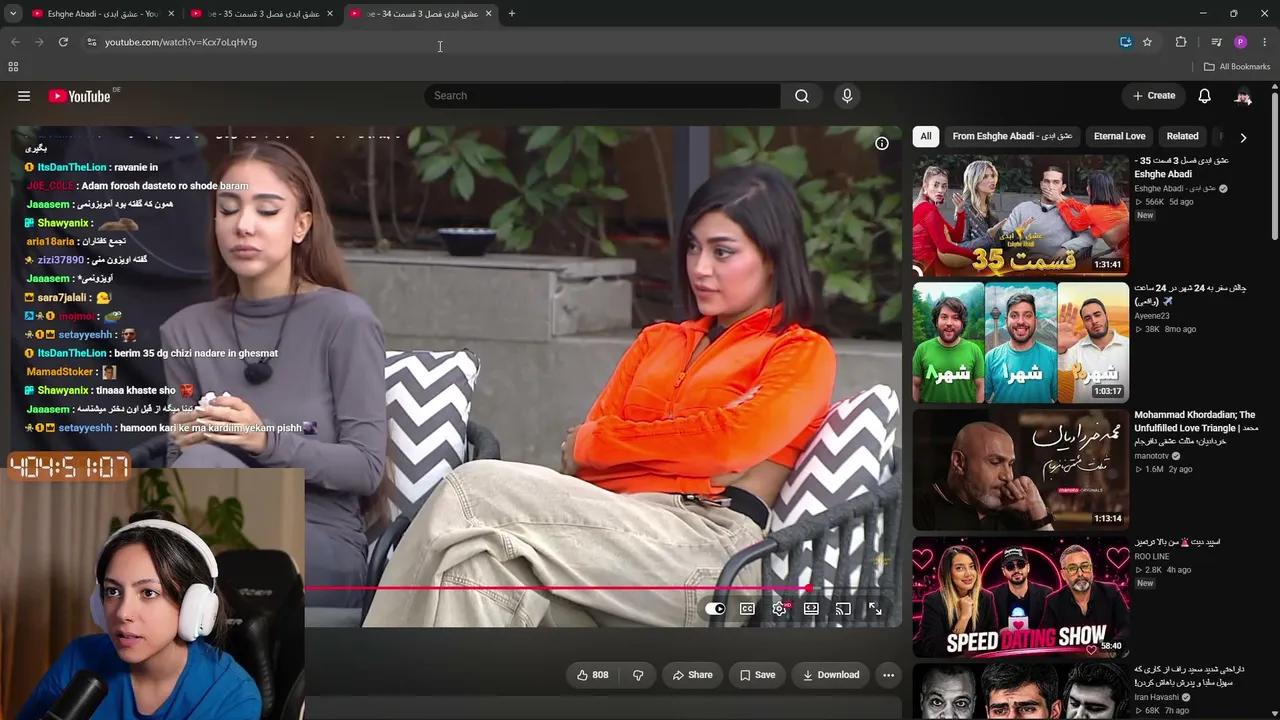1280x720 pixels.
Task: Open the Iran Havashi video thumbnail
Action: [x=1020, y=692]
